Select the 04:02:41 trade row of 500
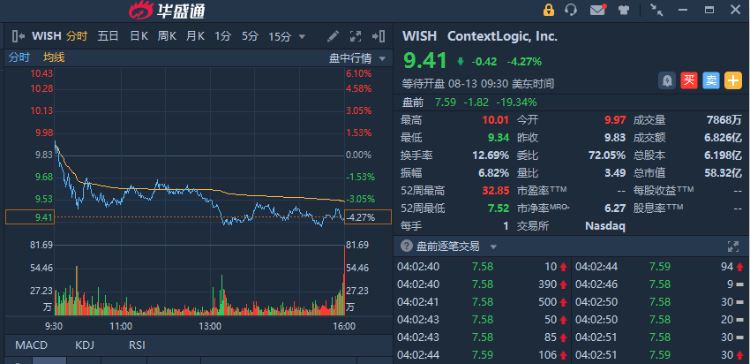Screen dimensions: 750x364 pos(483,302)
